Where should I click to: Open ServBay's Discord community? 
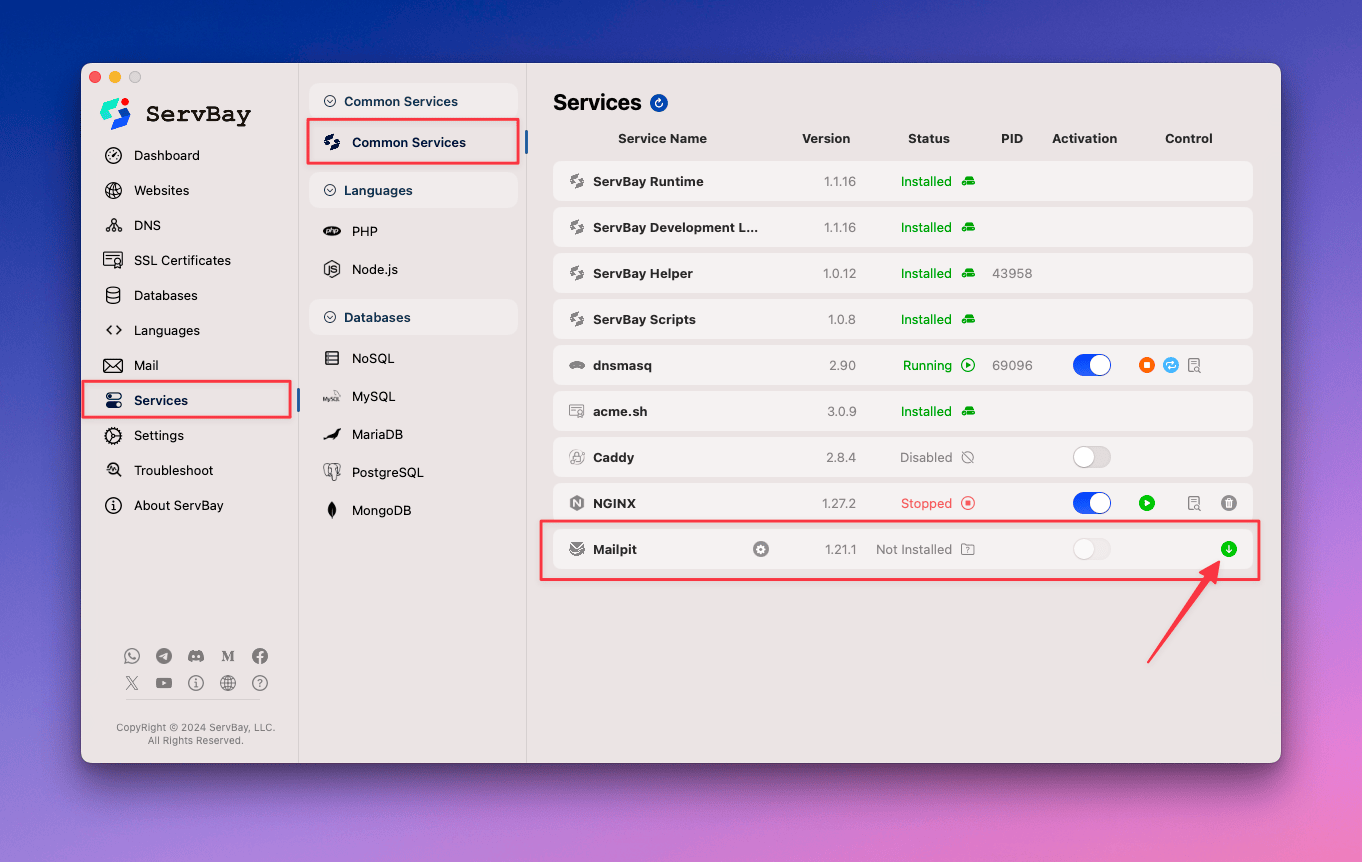tap(196, 656)
